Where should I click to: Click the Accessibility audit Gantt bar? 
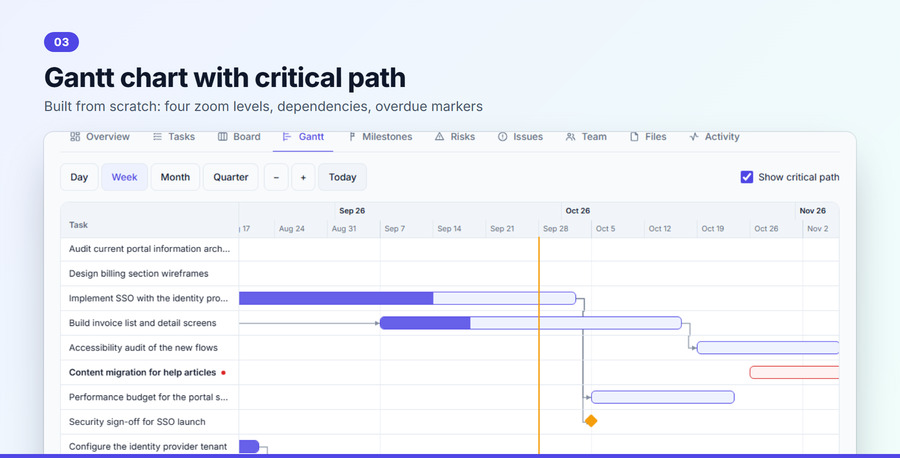coord(768,347)
